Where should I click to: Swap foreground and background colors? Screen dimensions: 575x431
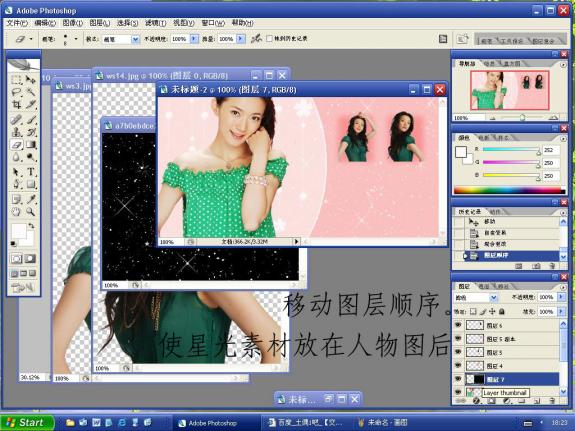(31, 226)
